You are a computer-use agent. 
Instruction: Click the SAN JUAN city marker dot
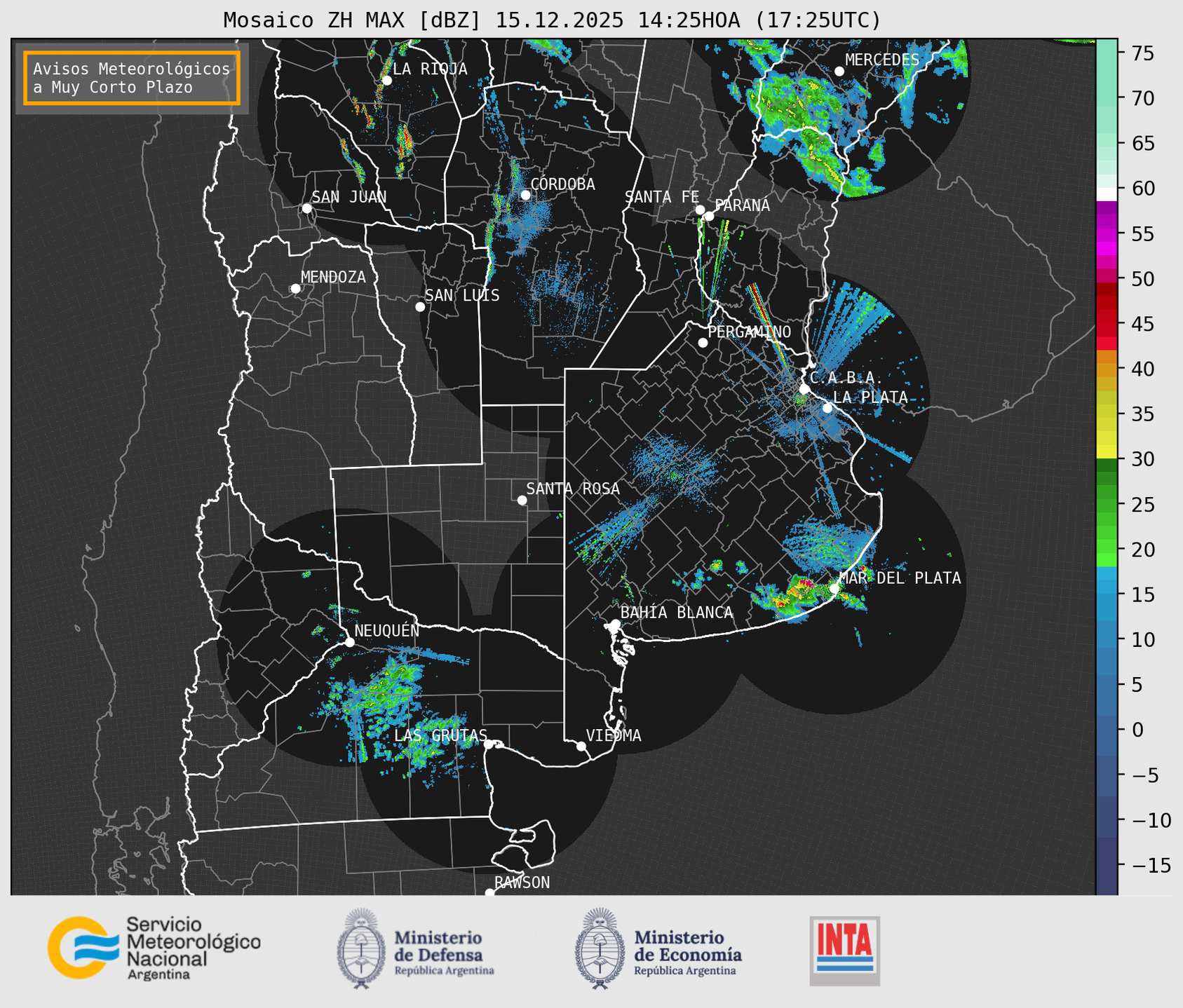point(306,208)
